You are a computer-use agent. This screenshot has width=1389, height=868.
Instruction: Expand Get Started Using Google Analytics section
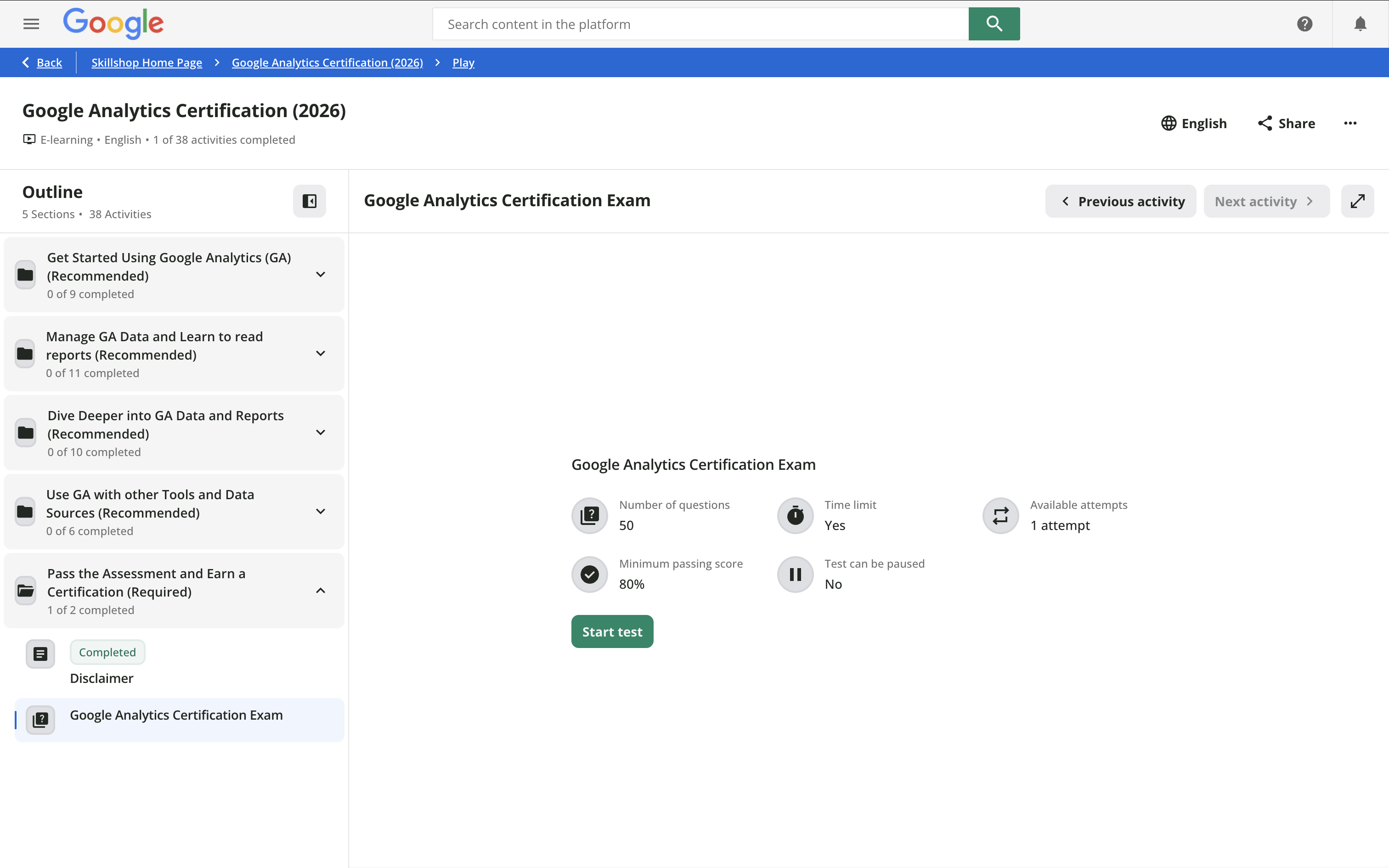(x=321, y=275)
